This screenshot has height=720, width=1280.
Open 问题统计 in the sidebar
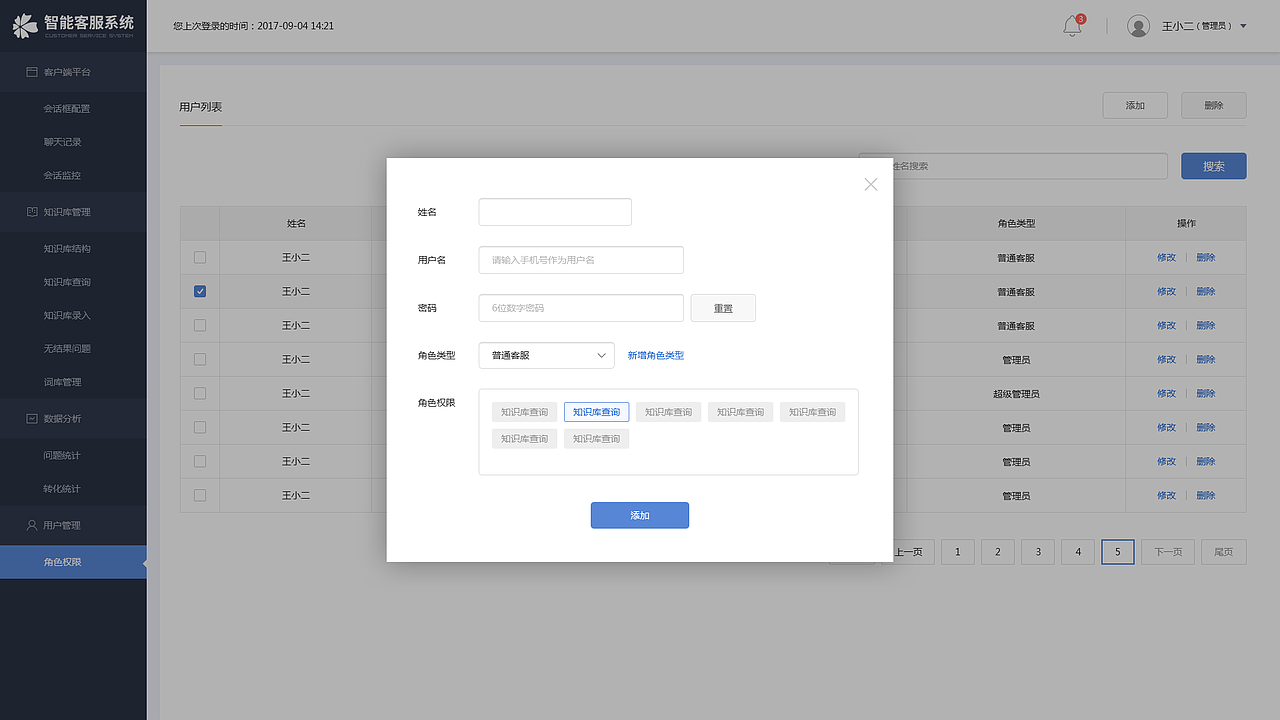(x=62, y=455)
